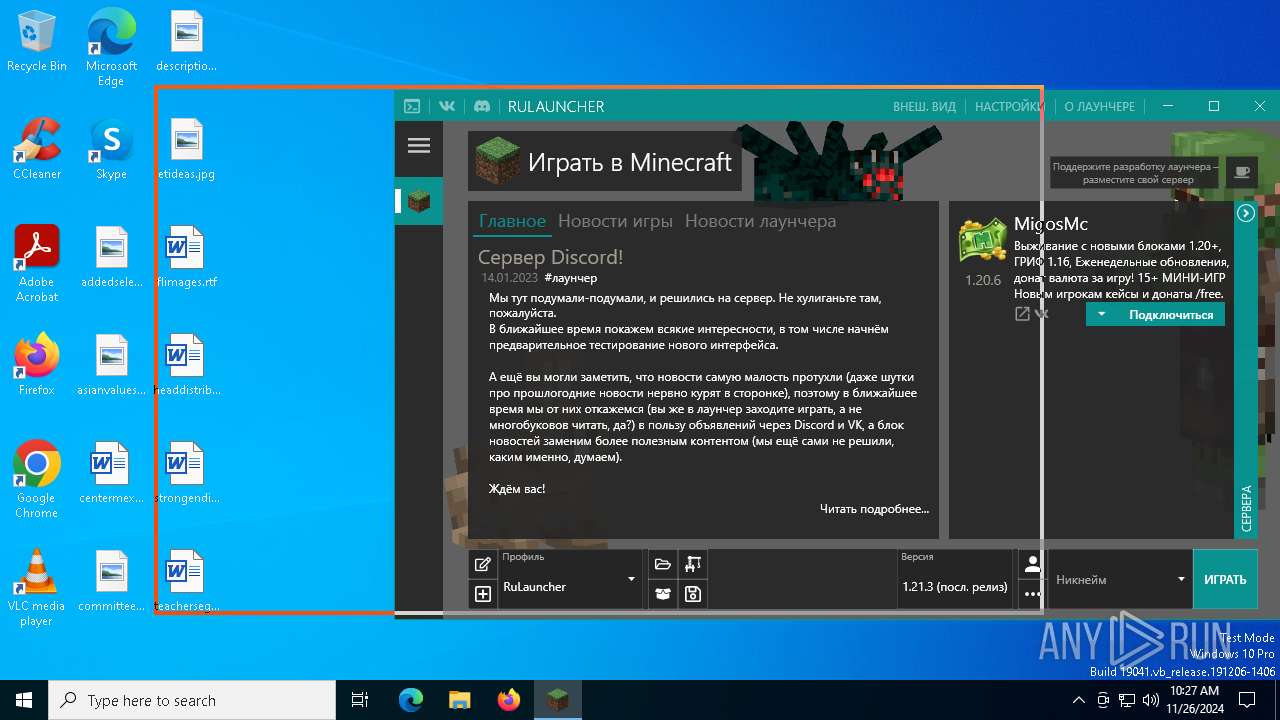Select the etideas.jpg file on desktop
The height and width of the screenshot is (720, 1280).
tap(186, 150)
